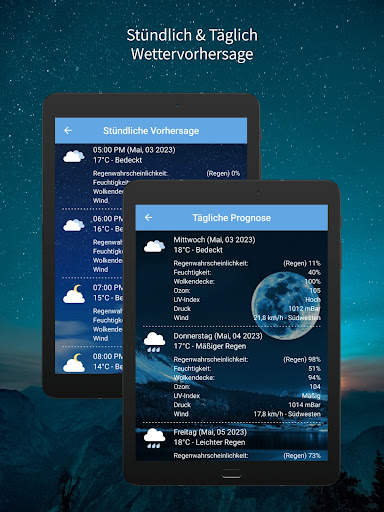This screenshot has height=512, width=384.
Task: Select Donnerstag Druck label
Action: click(x=182, y=405)
